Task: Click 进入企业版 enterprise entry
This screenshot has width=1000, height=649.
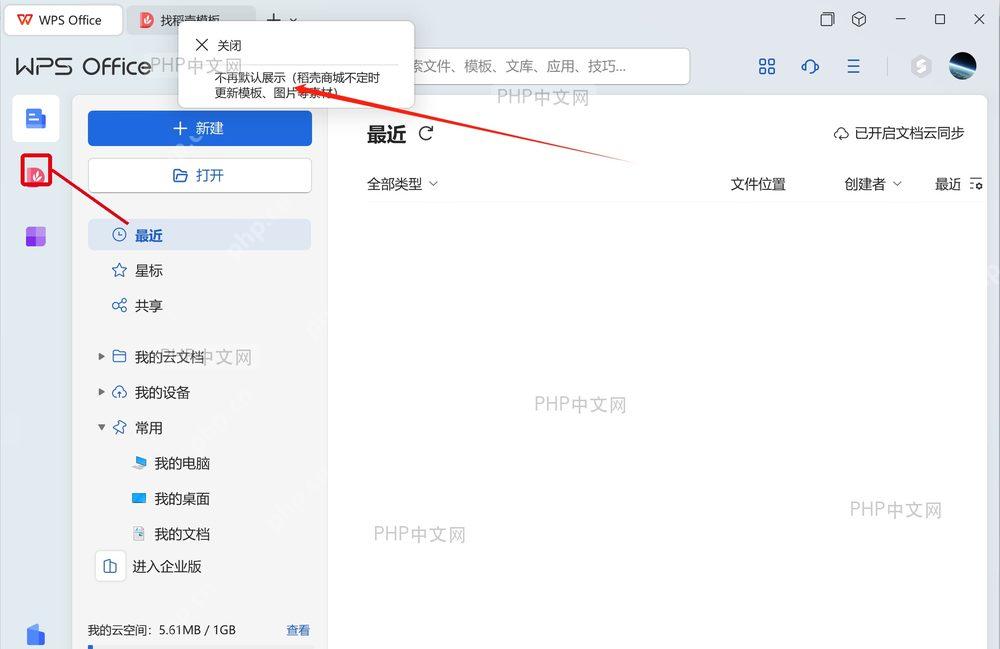Action: pos(149,566)
